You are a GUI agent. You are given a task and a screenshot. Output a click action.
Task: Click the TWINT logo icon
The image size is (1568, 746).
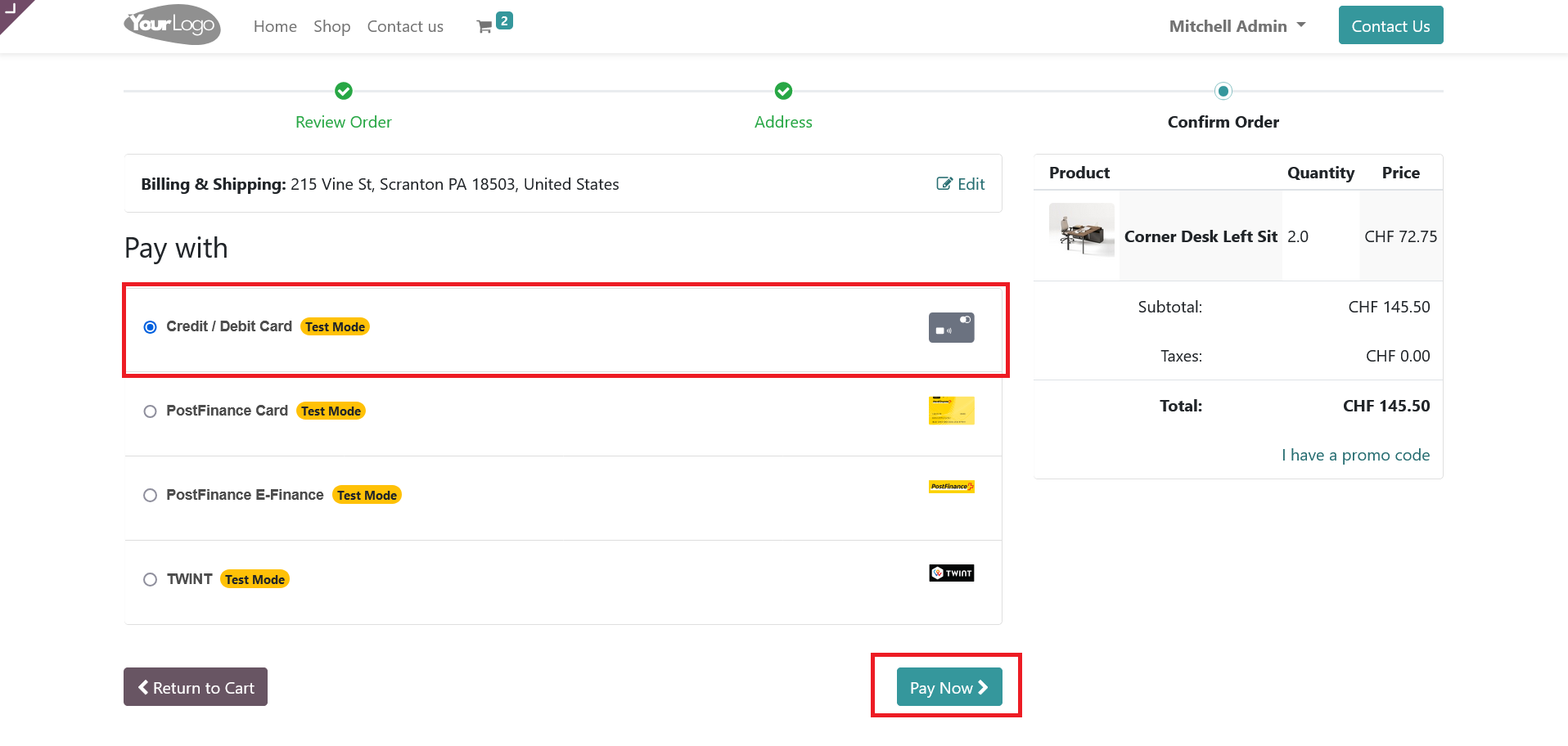[x=951, y=573]
